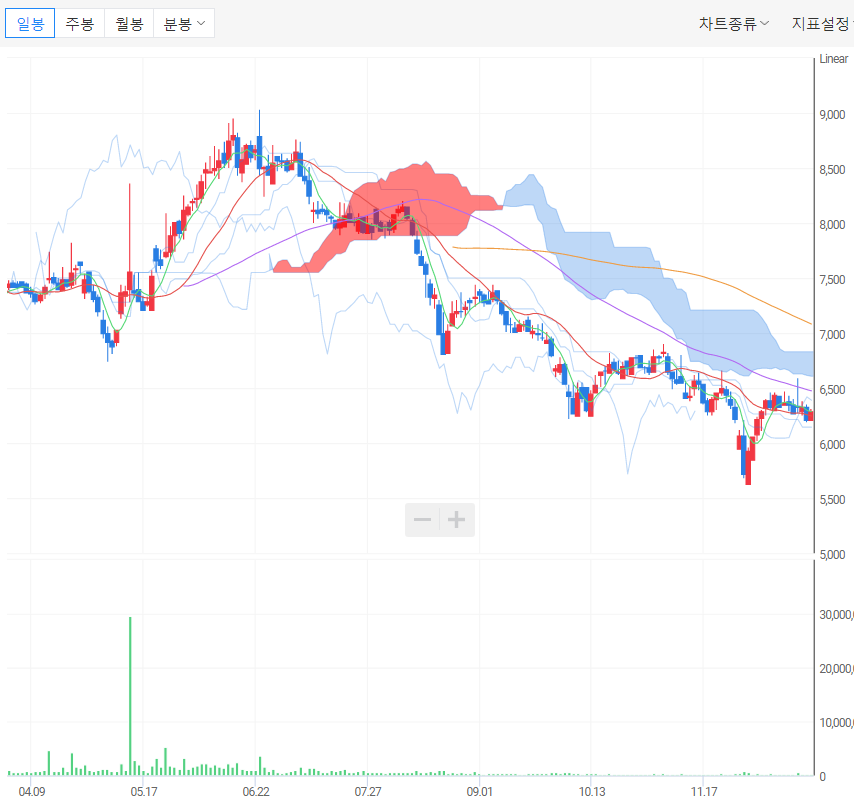854x806 pixels.
Task: Click the 8,000 price axis label
Action: click(x=832, y=224)
